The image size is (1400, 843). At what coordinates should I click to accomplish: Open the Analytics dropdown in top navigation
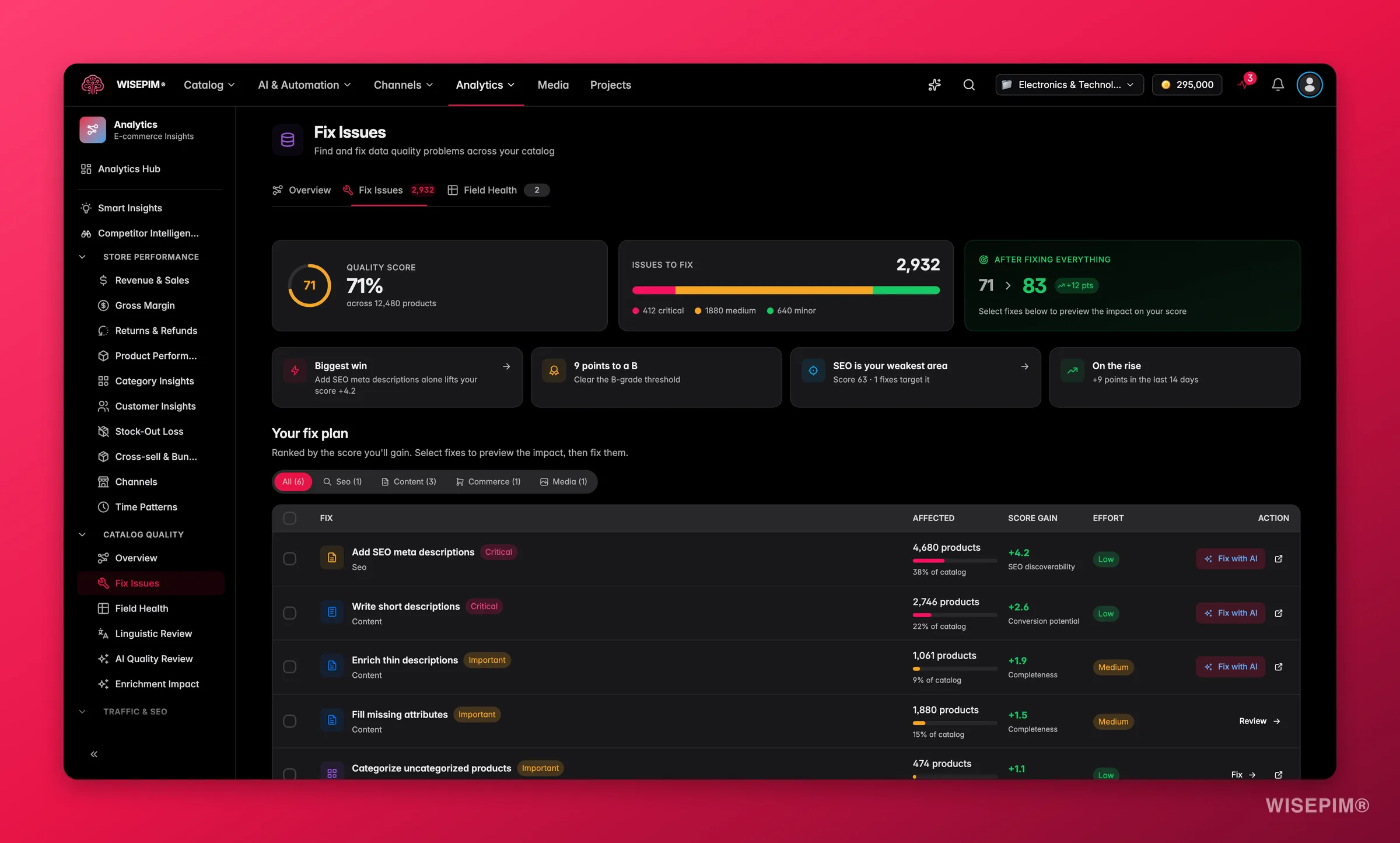485,85
